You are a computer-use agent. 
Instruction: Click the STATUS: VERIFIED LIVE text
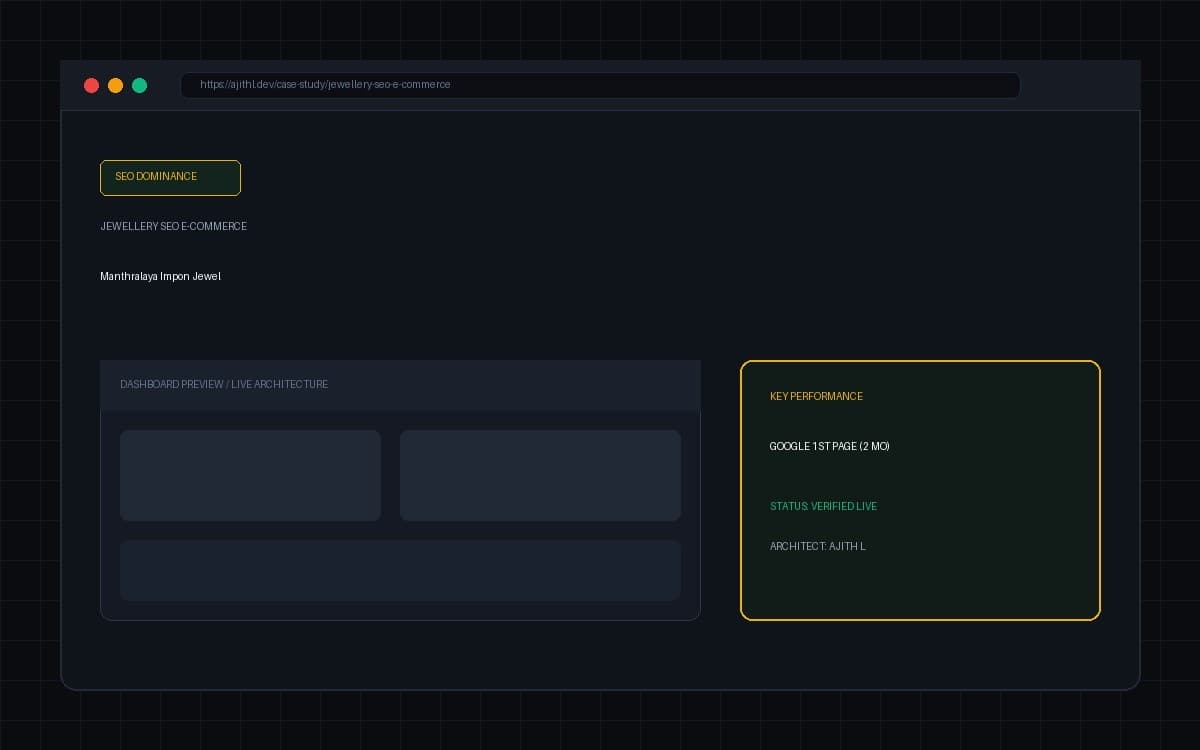coord(823,506)
